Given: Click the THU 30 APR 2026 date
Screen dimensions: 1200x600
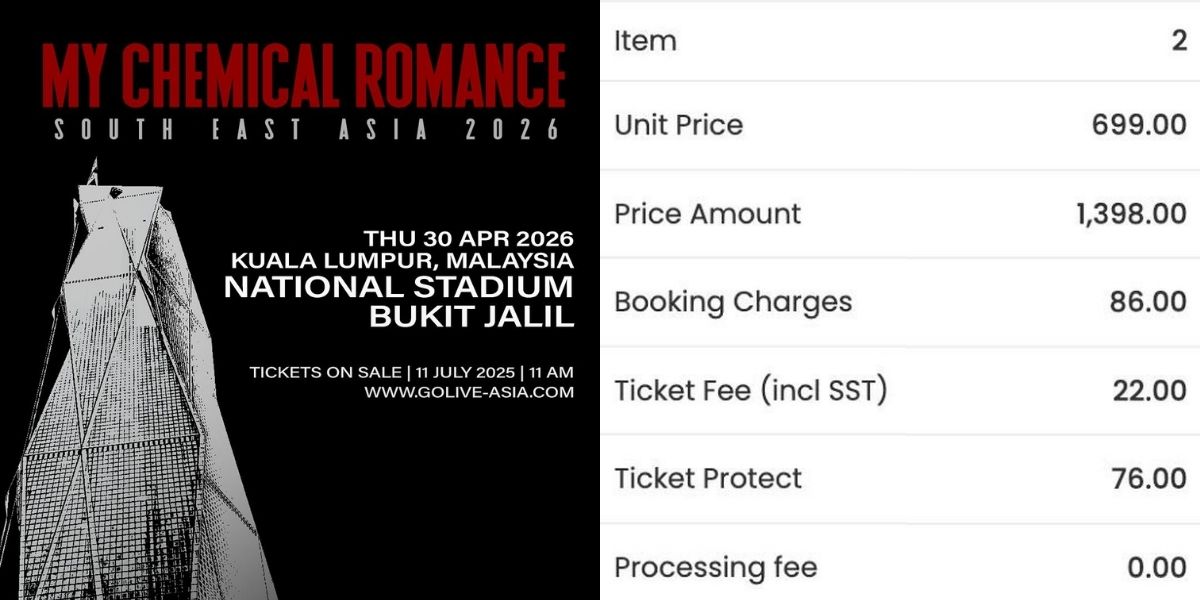Looking at the screenshot, I should coord(469,238).
